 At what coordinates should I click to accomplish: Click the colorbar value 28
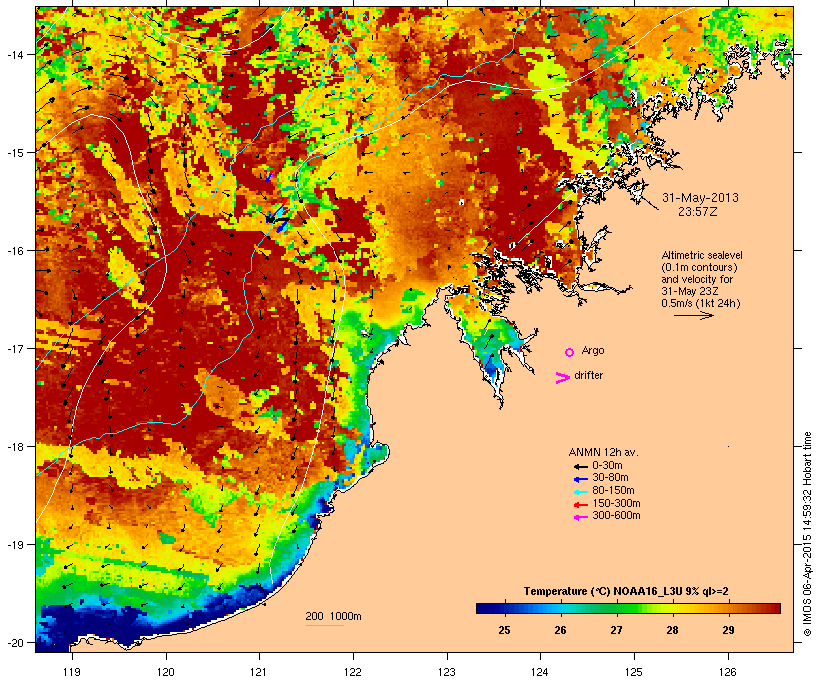[673, 630]
